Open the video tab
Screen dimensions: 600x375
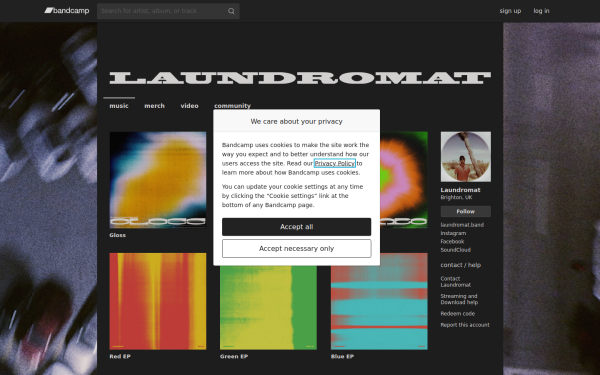pyautogui.click(x=189, y=106)
